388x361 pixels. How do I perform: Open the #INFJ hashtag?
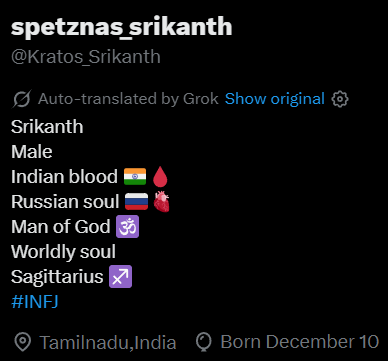35,302
